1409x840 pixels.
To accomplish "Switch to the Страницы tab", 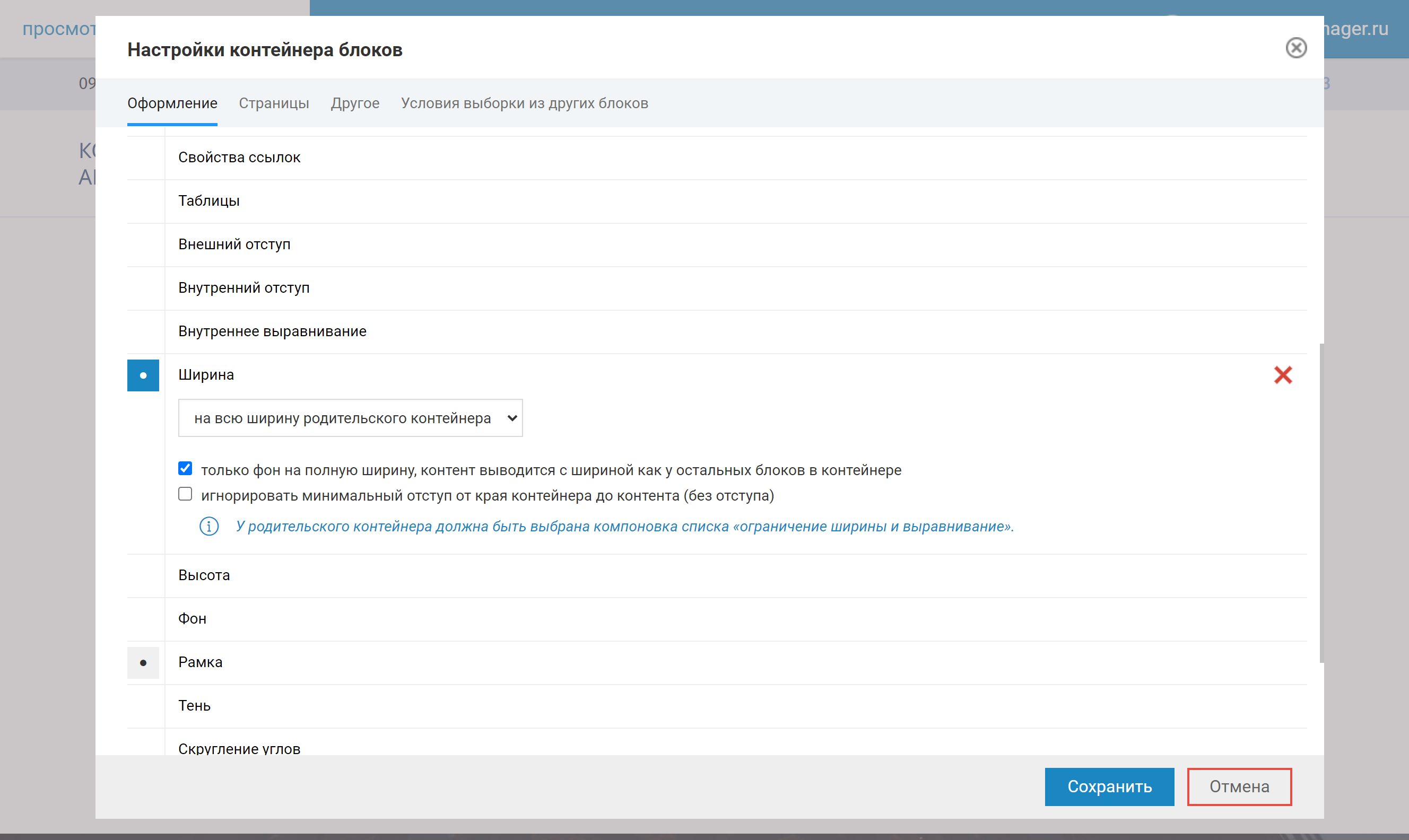I will tap(273, 103).
